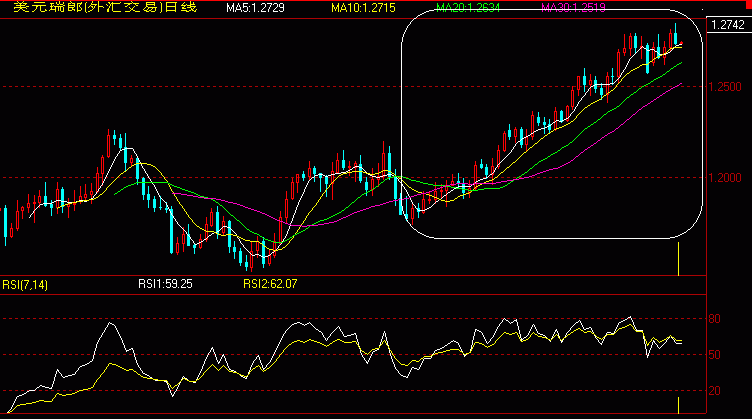Click the yellow date cursor line in the RSI panel

point(678,405)
